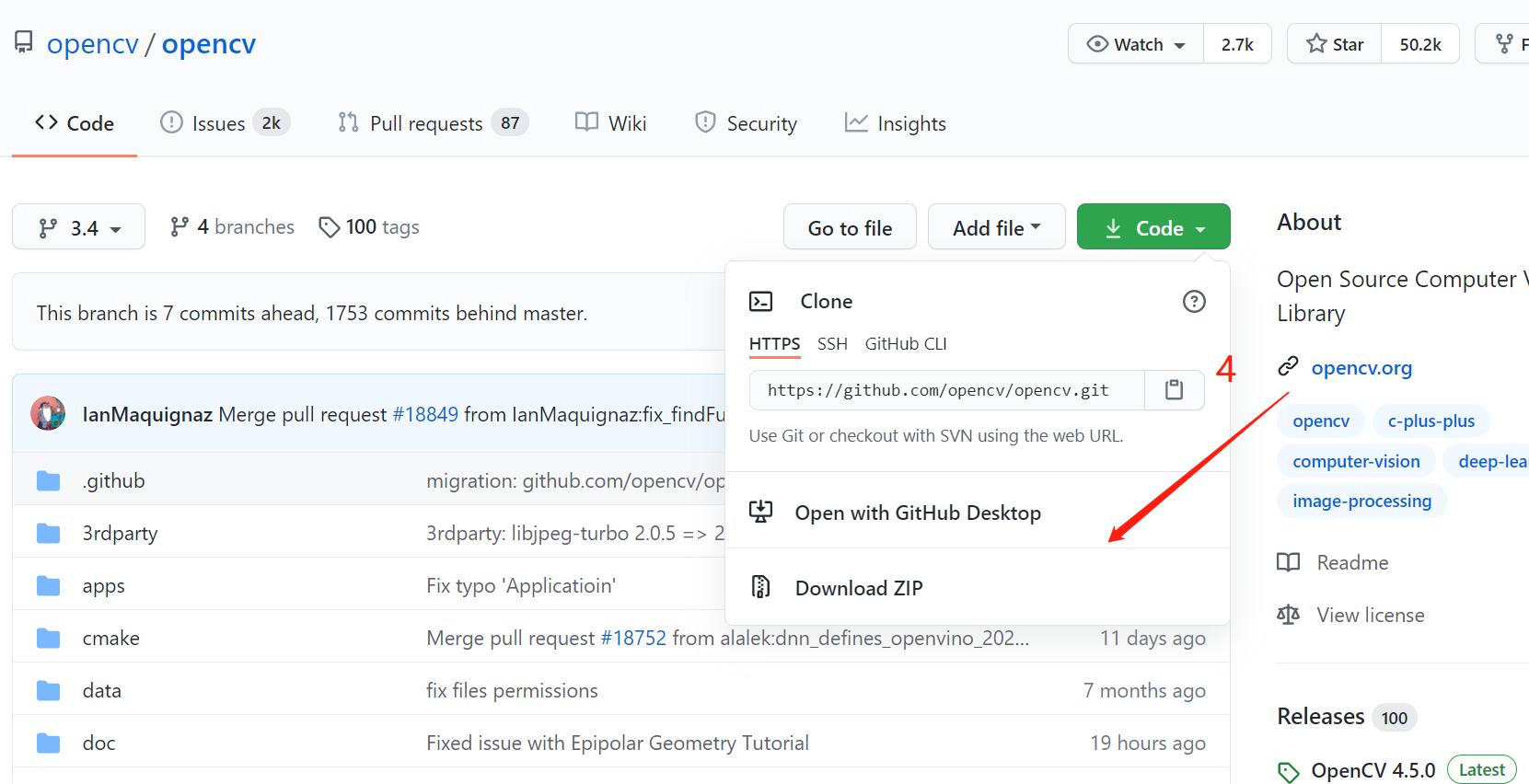
Task: Open the 3.4 branch selector dropdown
Action: click(78, 226)
